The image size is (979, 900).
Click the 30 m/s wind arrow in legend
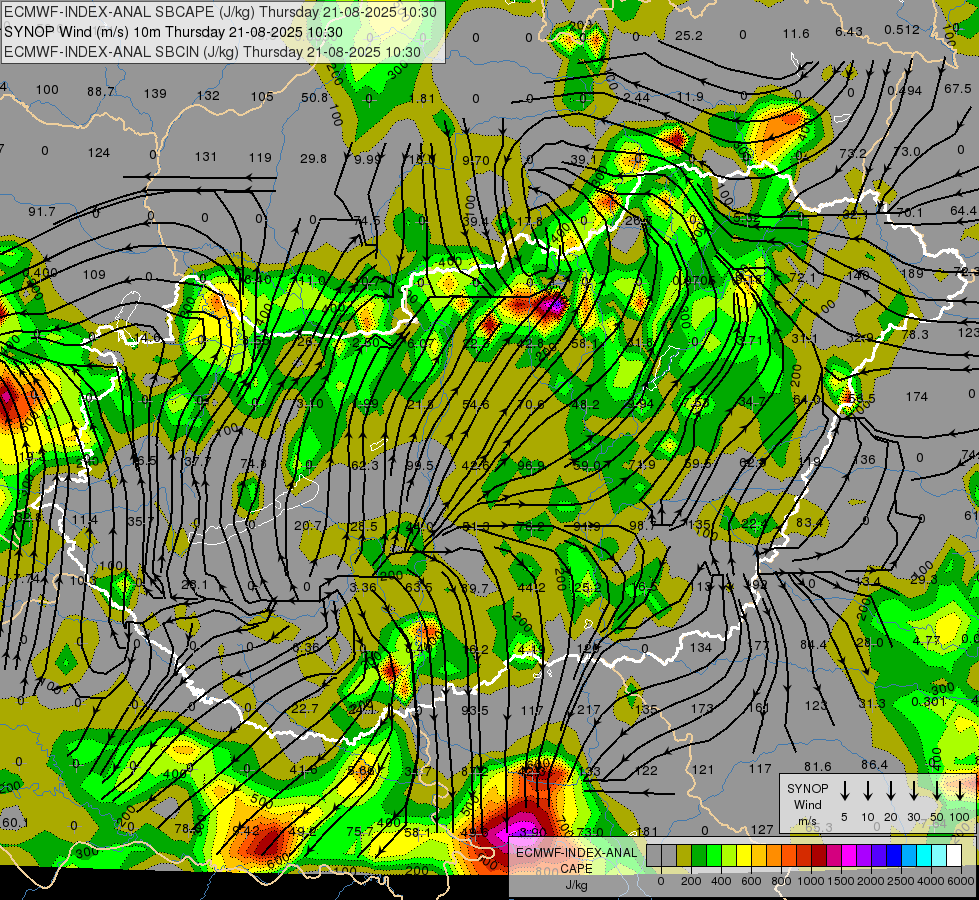914,790
